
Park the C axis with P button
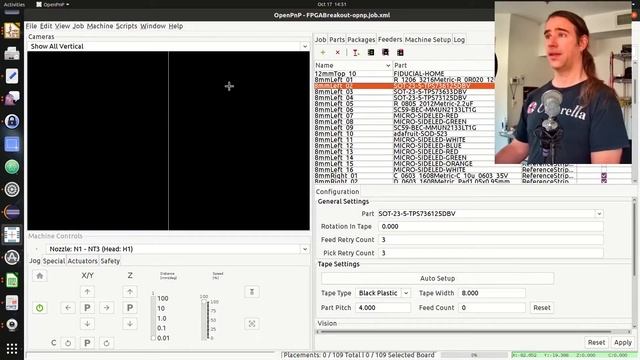(87, 343)
